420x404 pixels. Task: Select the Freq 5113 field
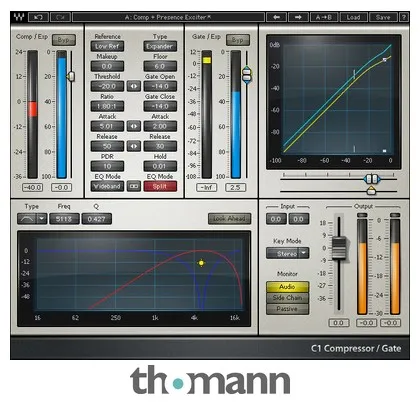(x=64, y=219)
